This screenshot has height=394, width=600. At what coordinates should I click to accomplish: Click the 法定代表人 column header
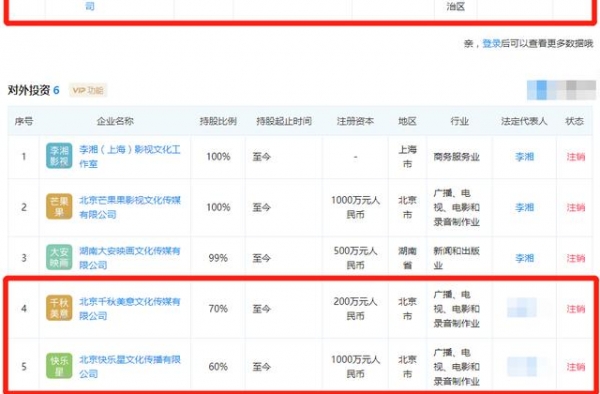click(524, 121)
